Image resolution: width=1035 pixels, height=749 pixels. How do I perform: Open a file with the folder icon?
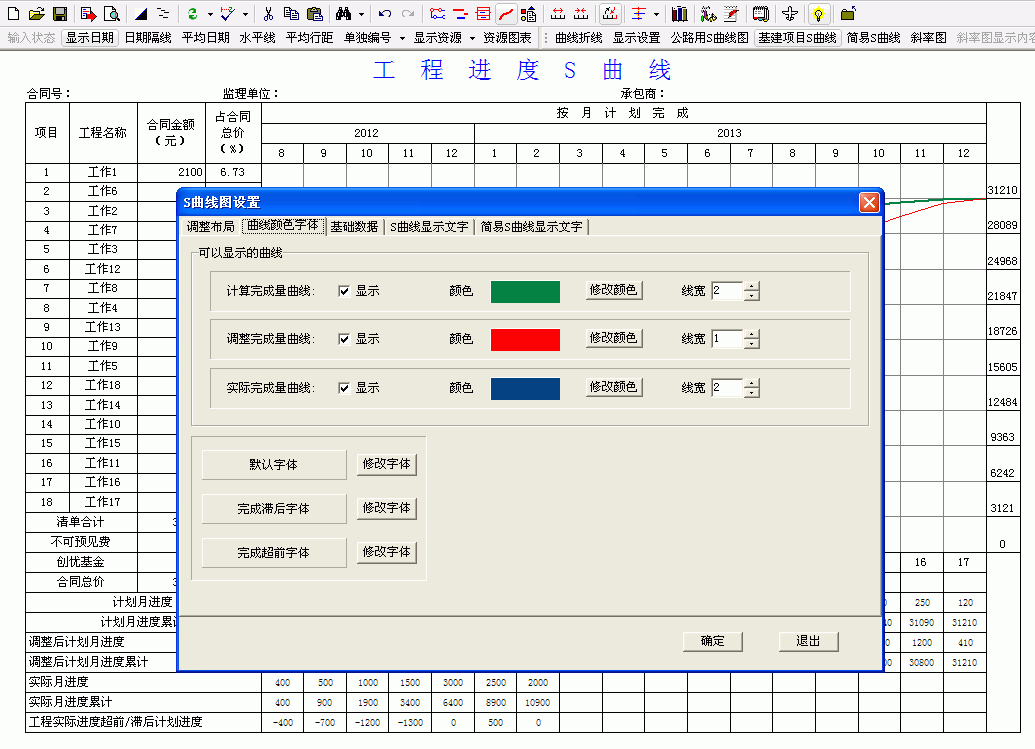[36, 13]
